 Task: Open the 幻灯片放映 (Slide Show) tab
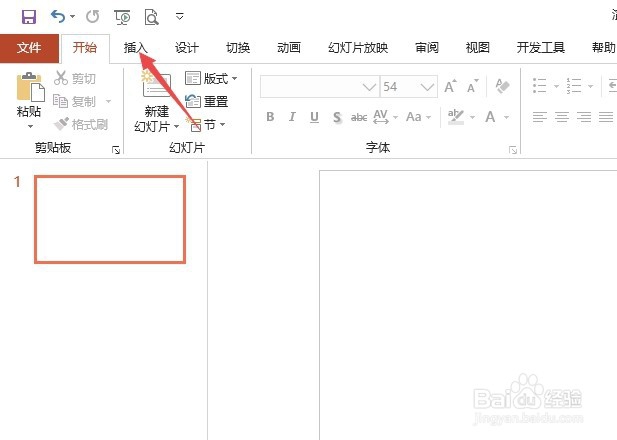coord(358,48)
